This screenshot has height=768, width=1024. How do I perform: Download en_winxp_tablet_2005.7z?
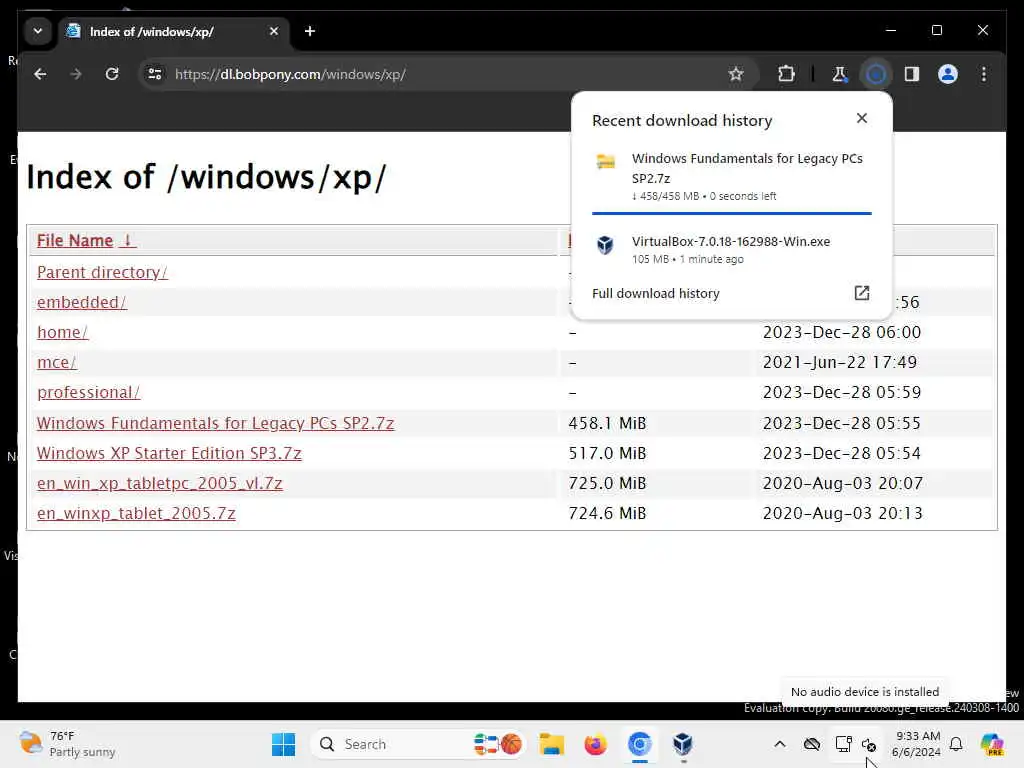(136, 513)
